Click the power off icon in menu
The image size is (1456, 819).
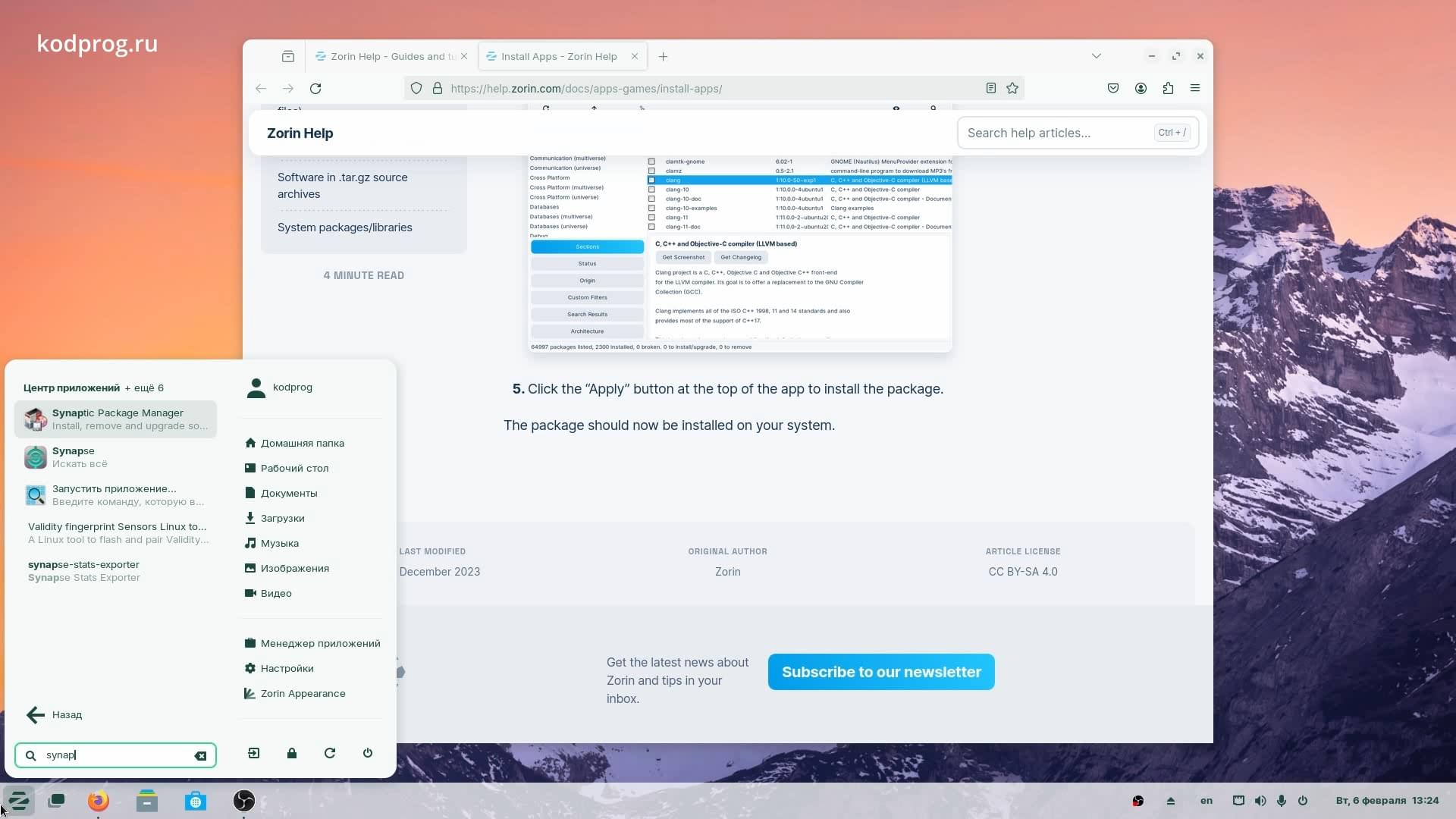(x=368, y=753)
